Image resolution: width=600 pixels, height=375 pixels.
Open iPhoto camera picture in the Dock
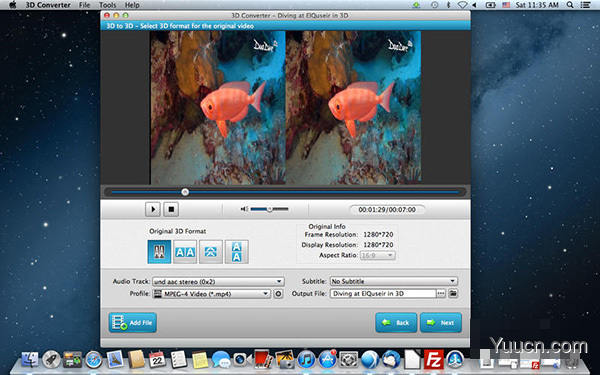(285, 360)
